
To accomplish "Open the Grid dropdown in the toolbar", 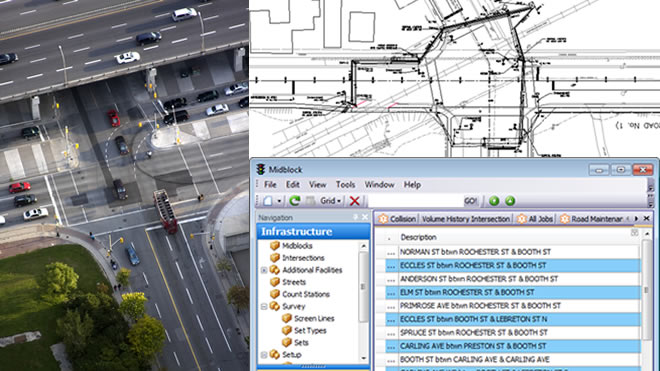I will coord(330,201).
